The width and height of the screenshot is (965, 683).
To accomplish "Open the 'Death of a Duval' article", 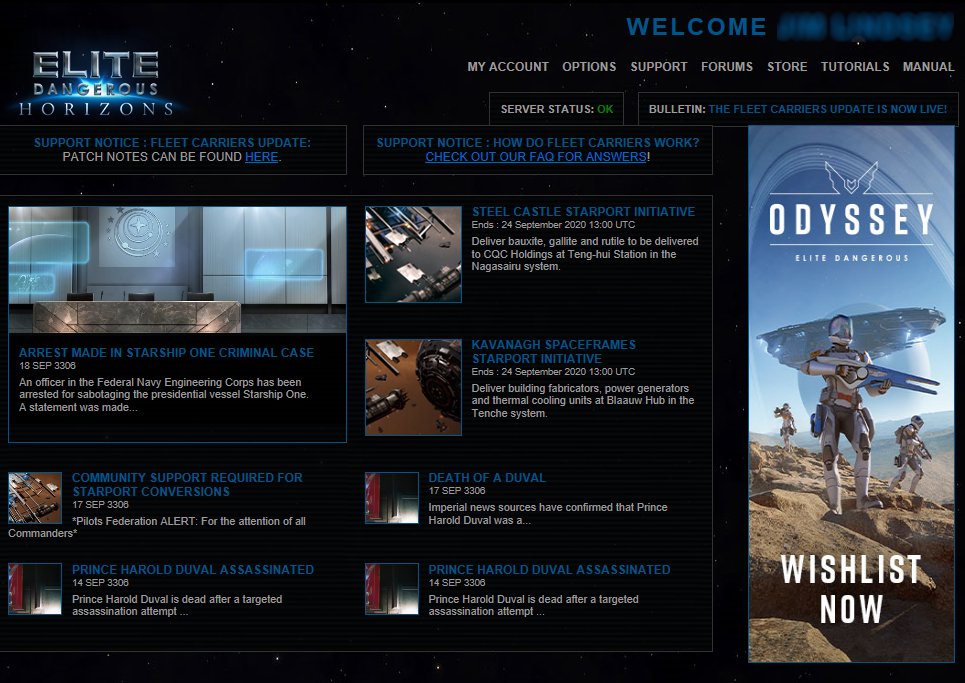I will click(487, 477).
